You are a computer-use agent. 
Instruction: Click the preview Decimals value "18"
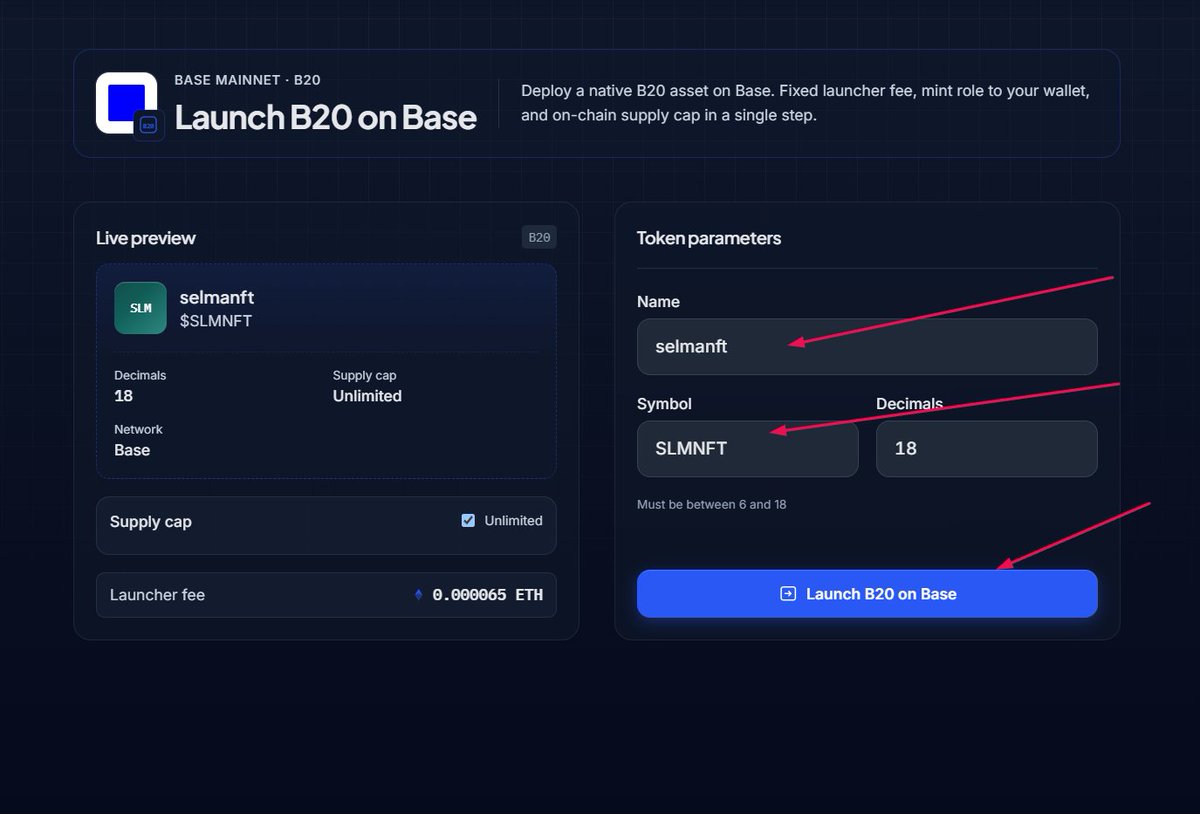click(x=124, y=396)
